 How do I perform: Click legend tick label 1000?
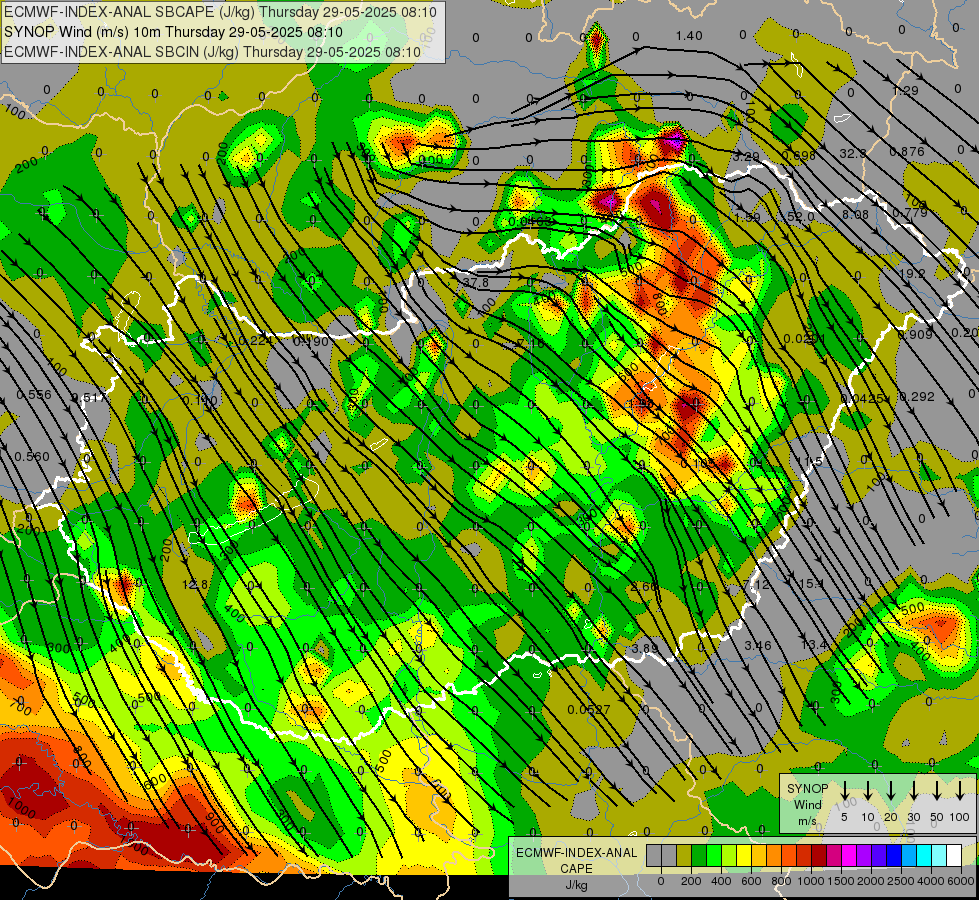tap(810, 881)
